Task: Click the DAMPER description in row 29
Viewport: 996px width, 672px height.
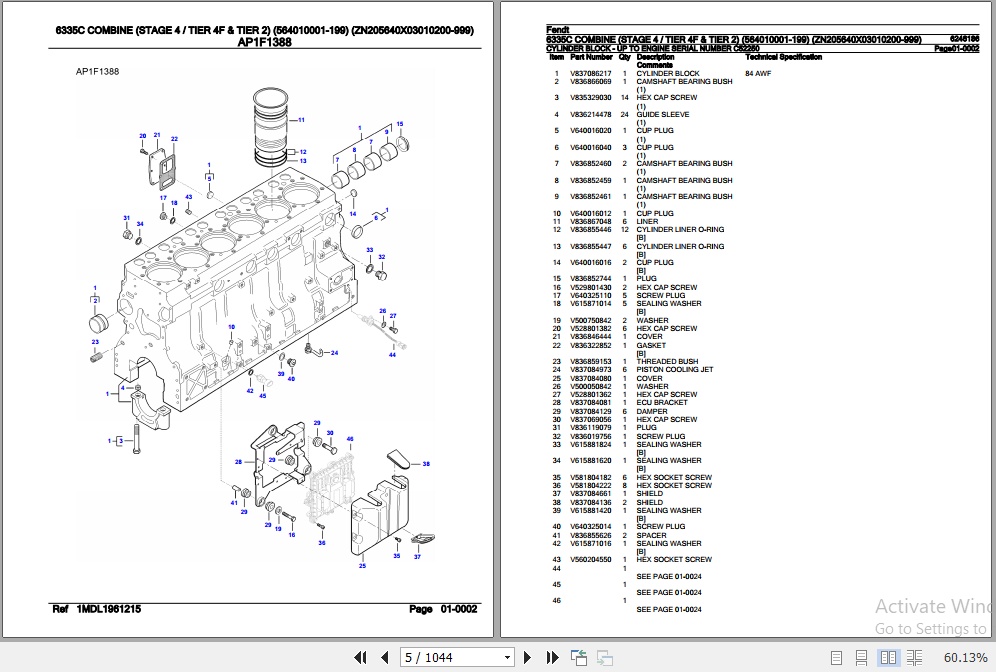Action: coord(652,412)
